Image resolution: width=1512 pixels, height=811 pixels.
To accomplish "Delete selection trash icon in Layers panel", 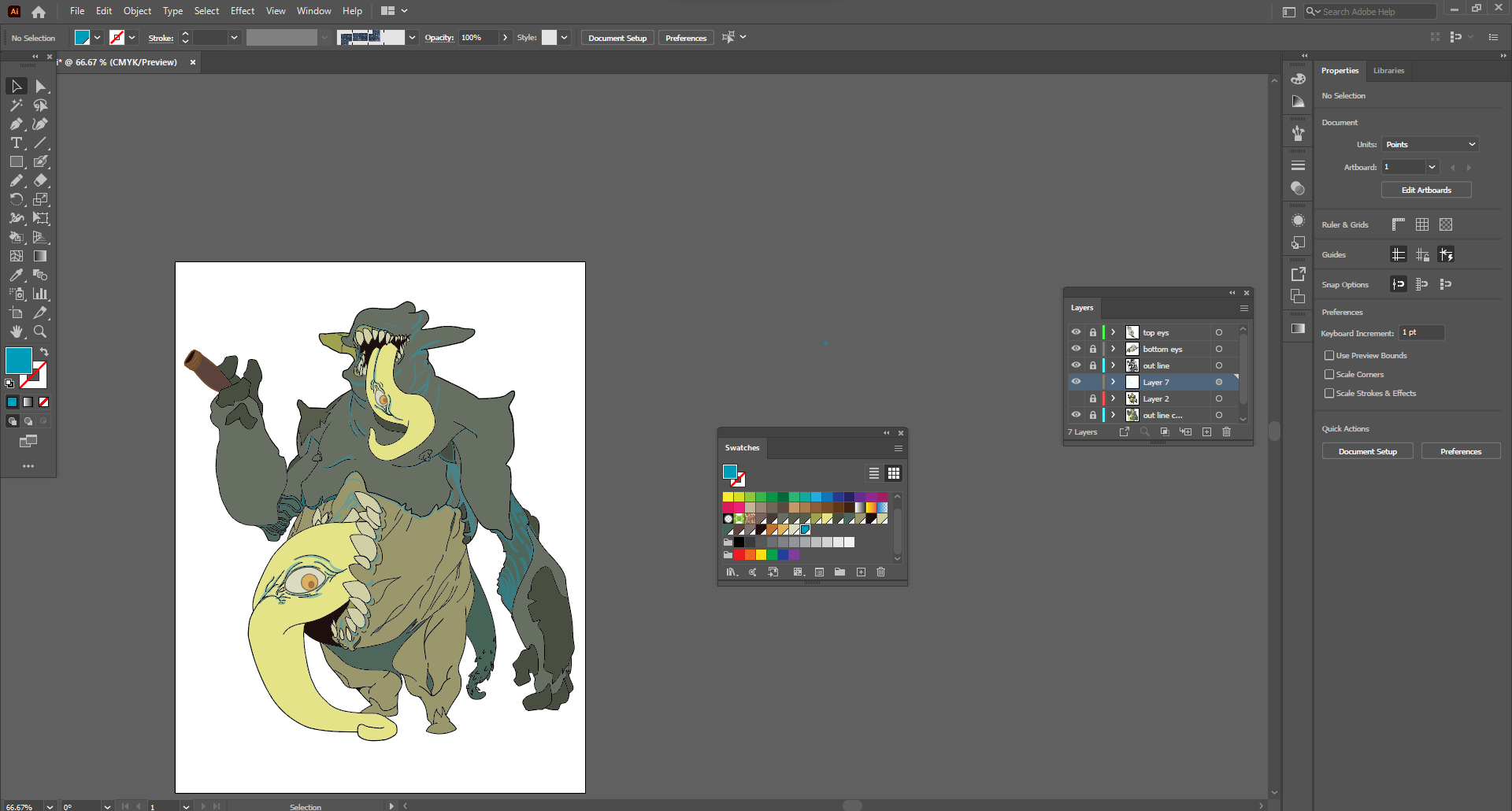I will [x=1226, y=431].
